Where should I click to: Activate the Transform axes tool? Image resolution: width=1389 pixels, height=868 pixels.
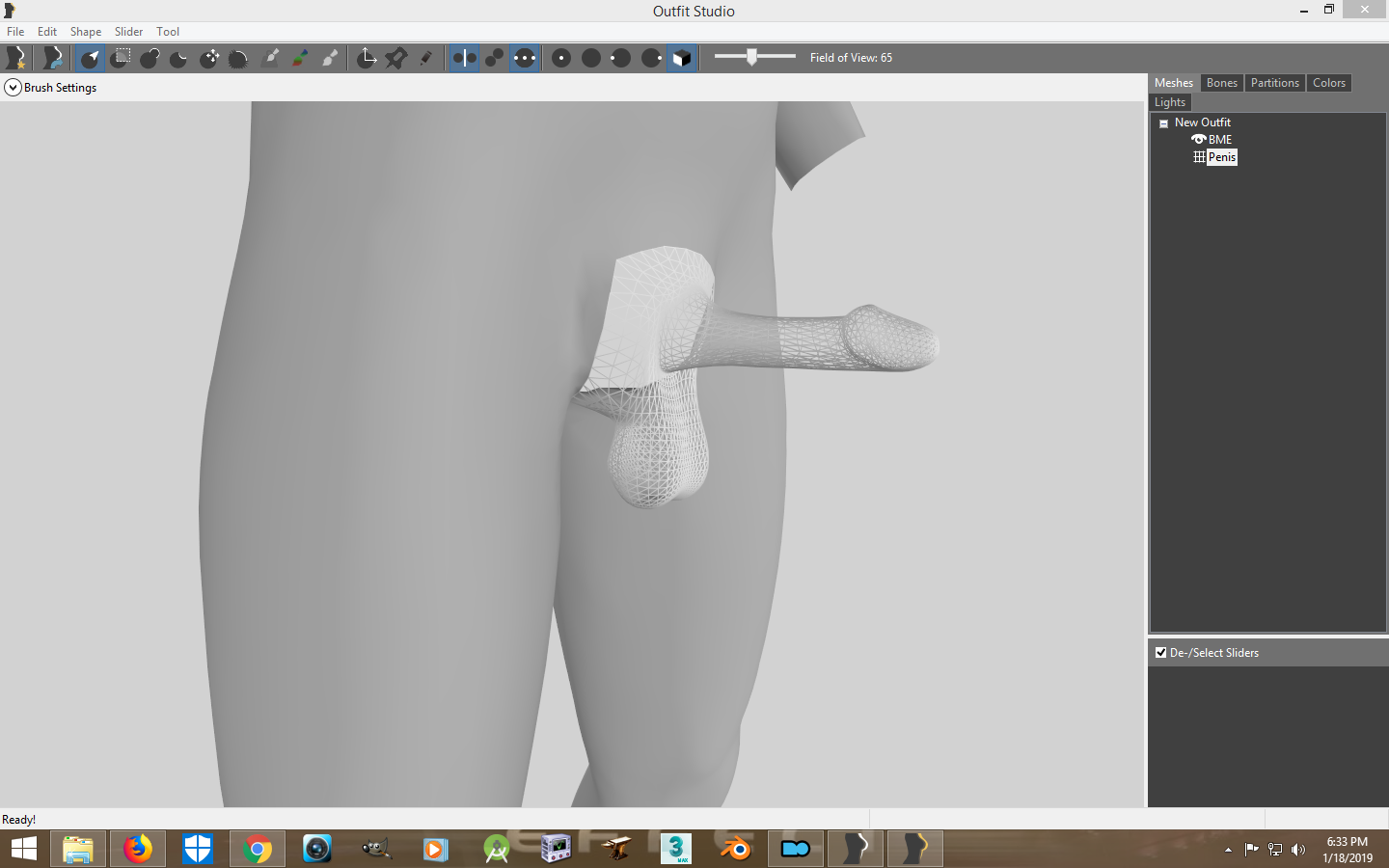(367, 58)
